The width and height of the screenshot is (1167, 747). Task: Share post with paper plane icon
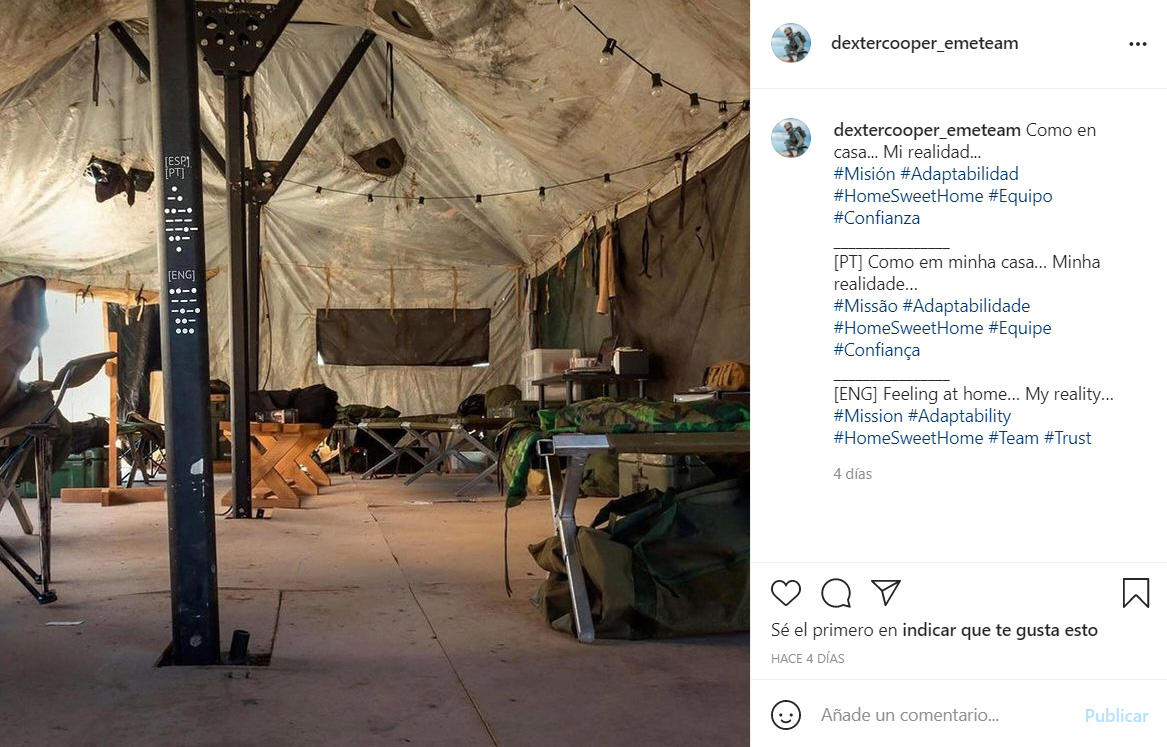pos(886,592)
